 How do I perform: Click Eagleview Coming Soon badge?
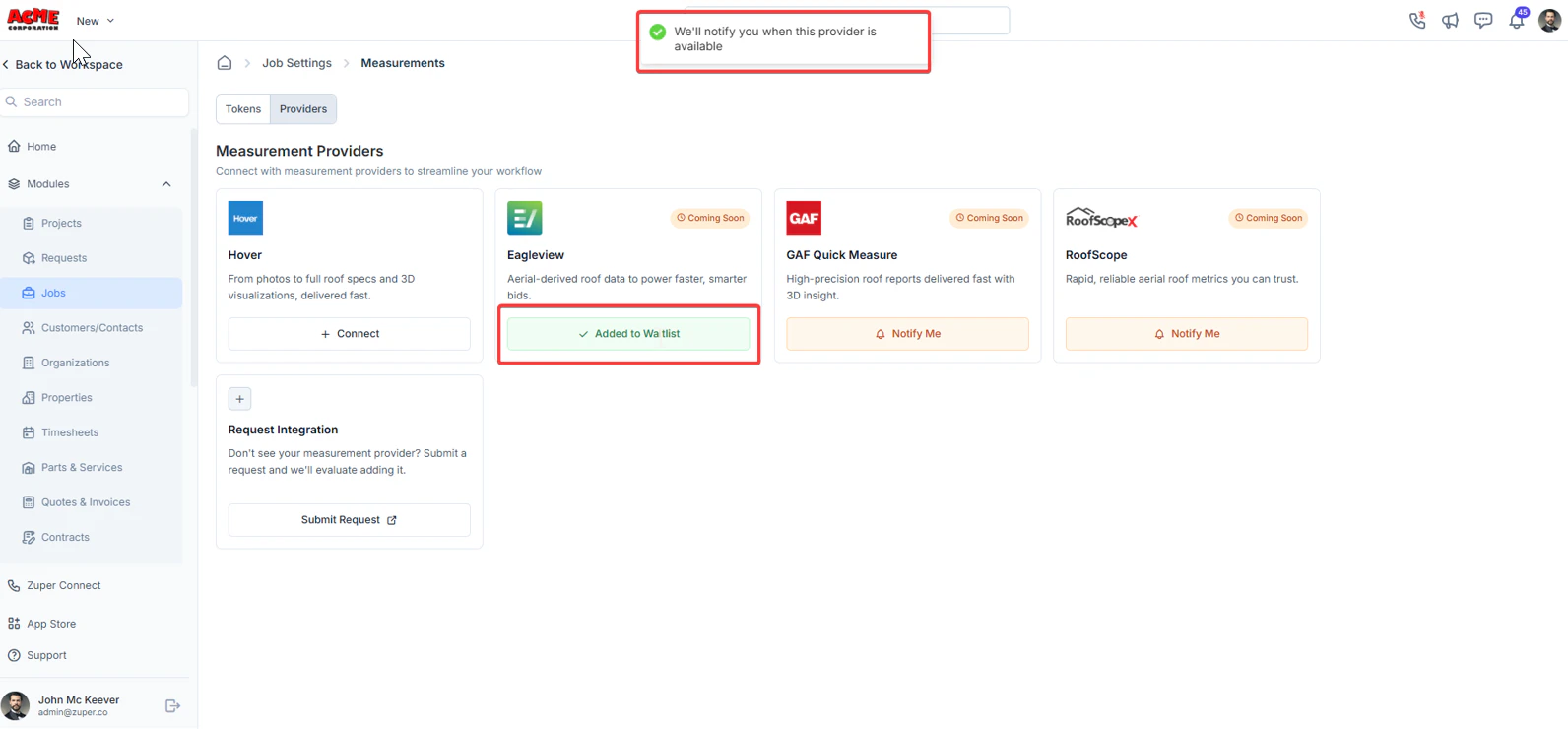[x=710, y=218]
